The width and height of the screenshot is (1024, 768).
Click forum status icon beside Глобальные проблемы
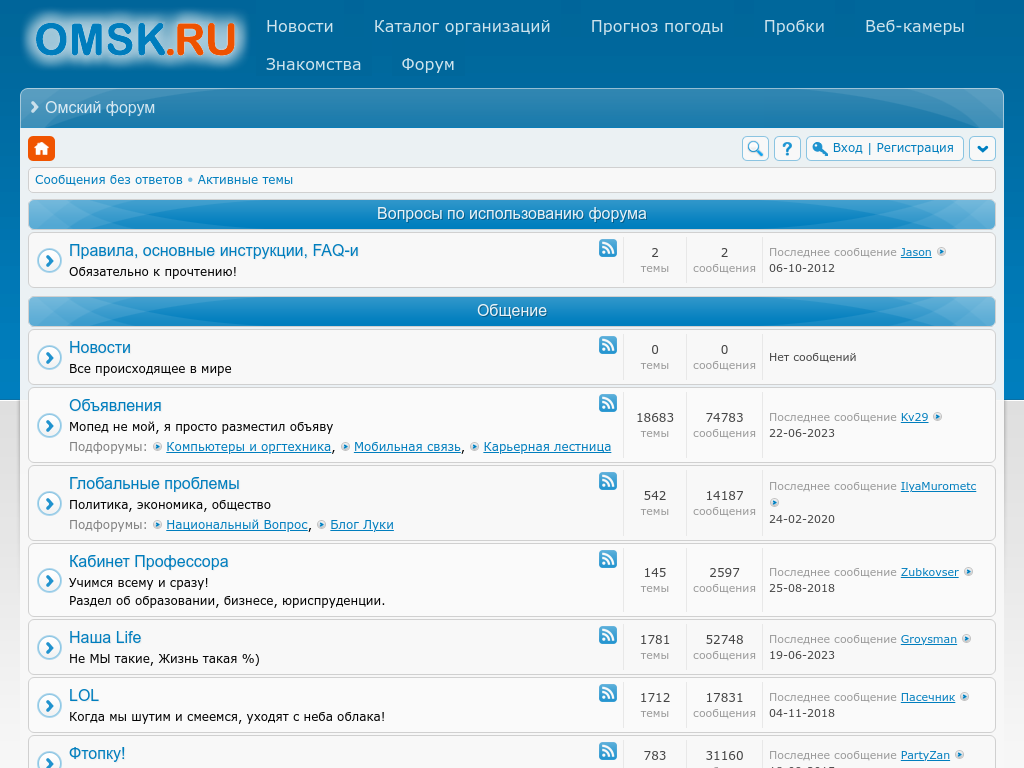coord(49,503)
